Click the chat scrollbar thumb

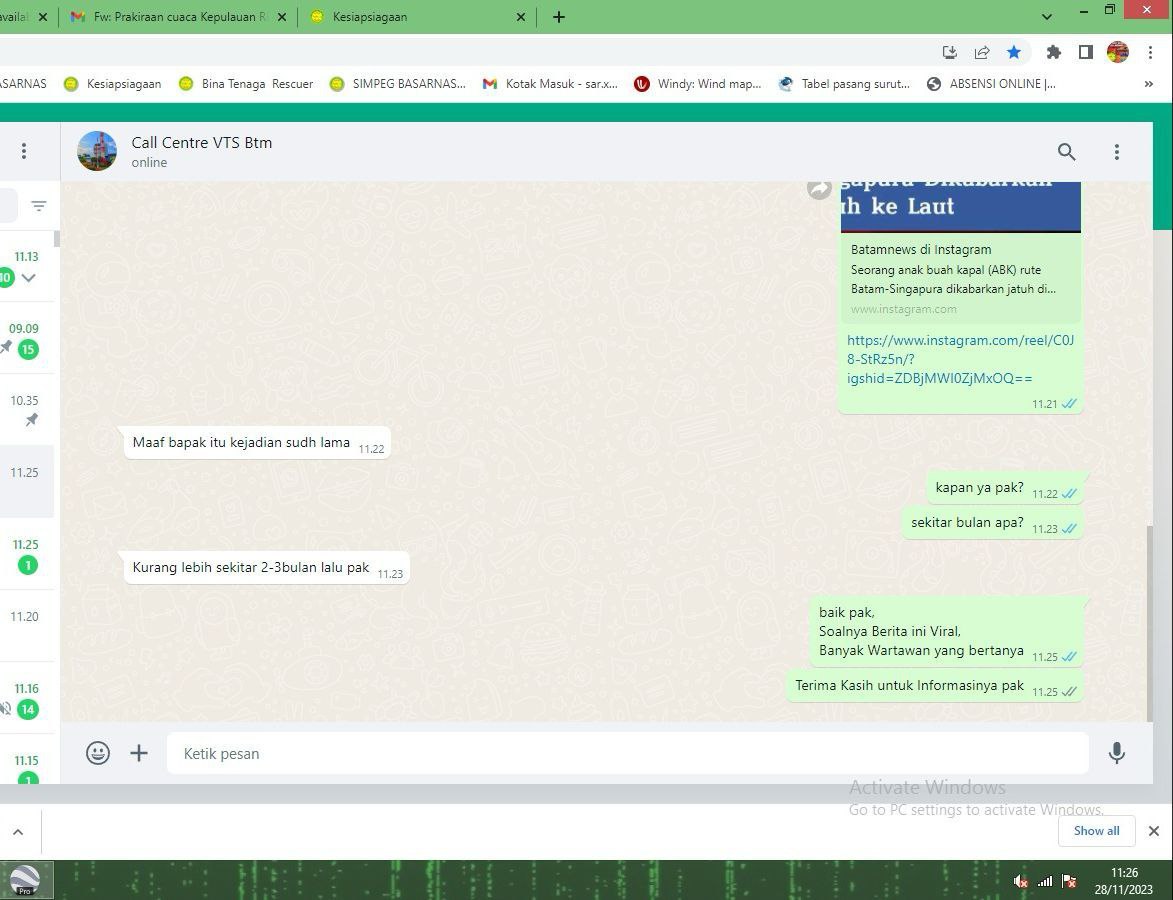pos(1148,620)
